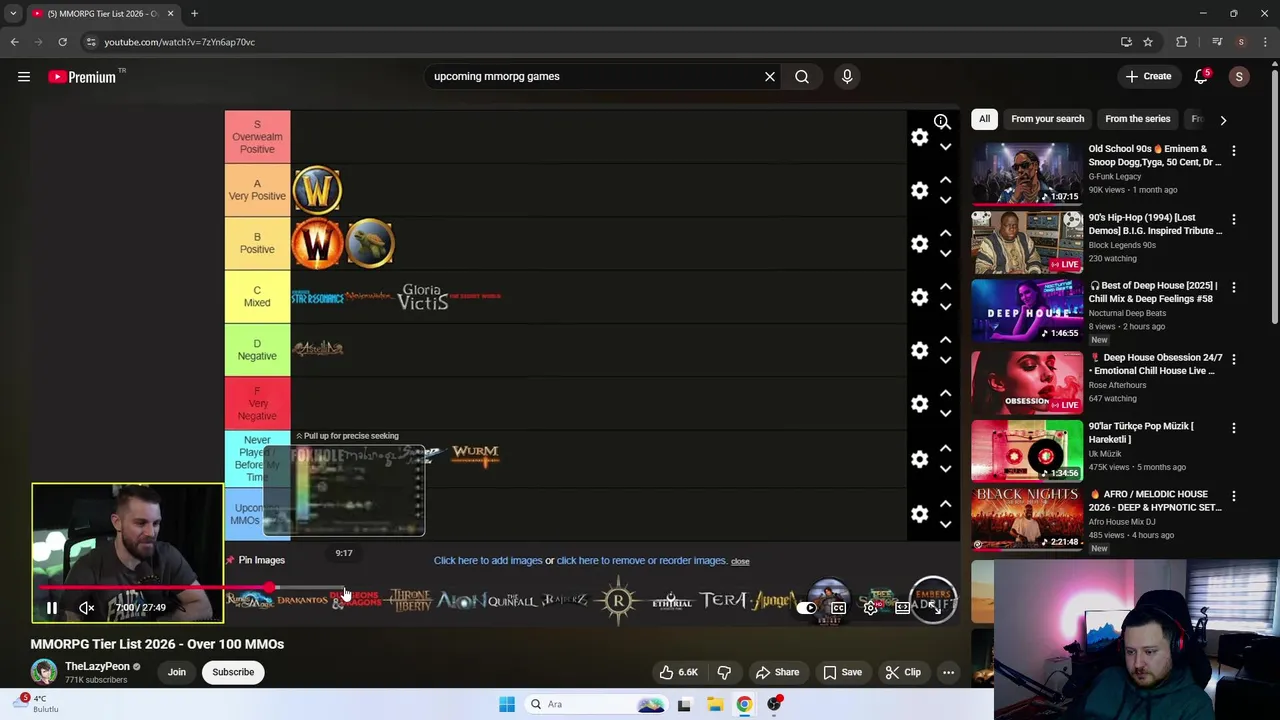Image resolution: width=1280 pixels, height=720 pixels.
Task: Clear the search box text
Action: click(770, 76)
